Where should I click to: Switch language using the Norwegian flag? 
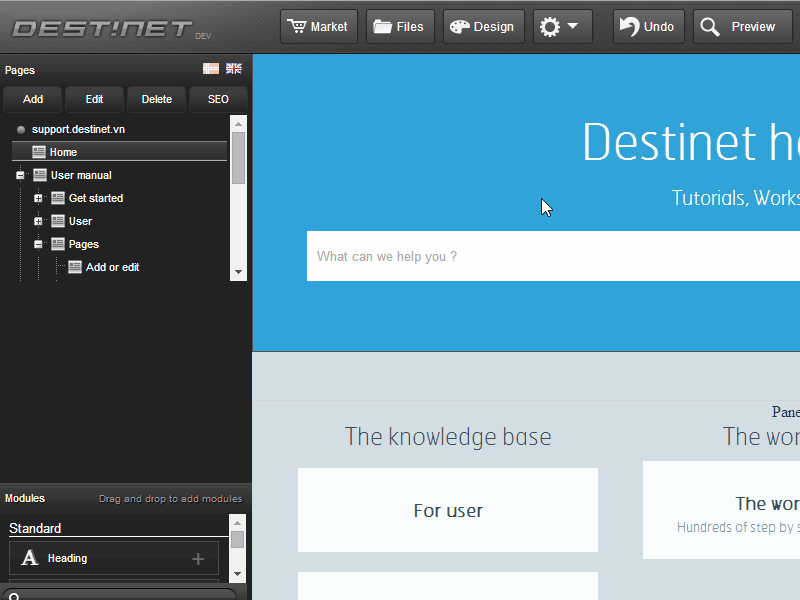click(x=211, y=69)
